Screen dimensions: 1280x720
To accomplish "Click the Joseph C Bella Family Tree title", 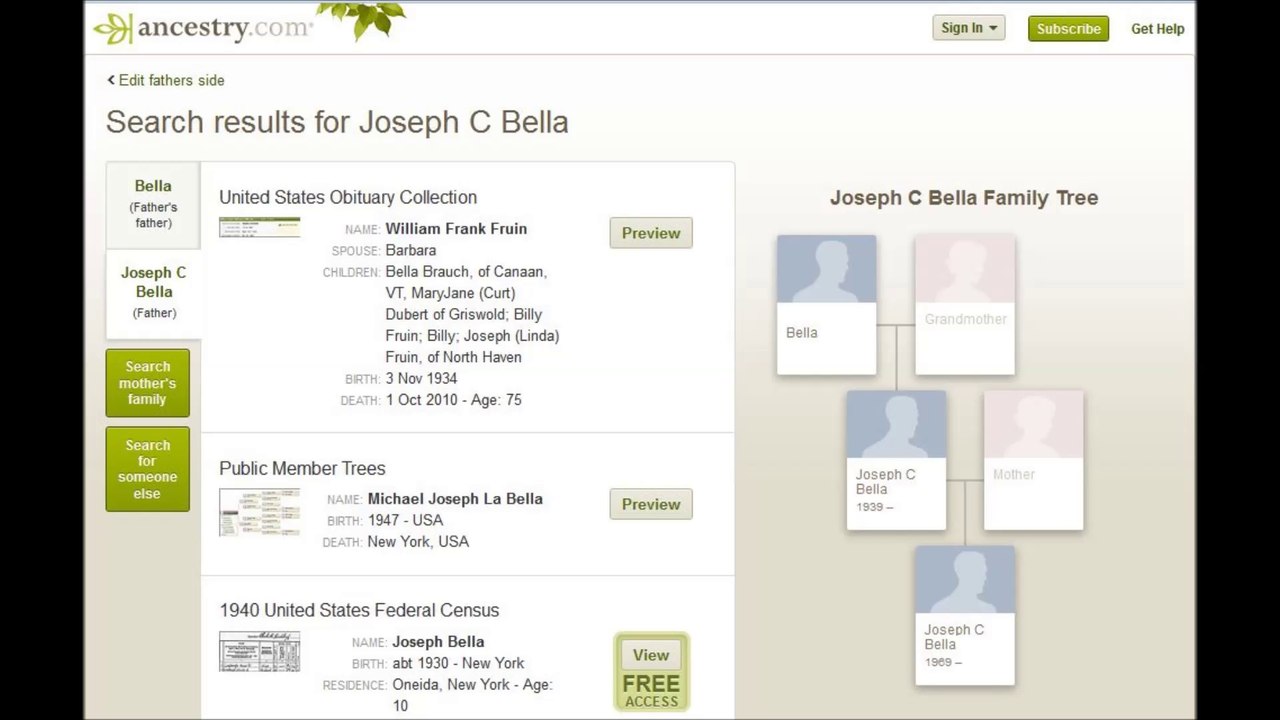I will (x=964, y=197).
